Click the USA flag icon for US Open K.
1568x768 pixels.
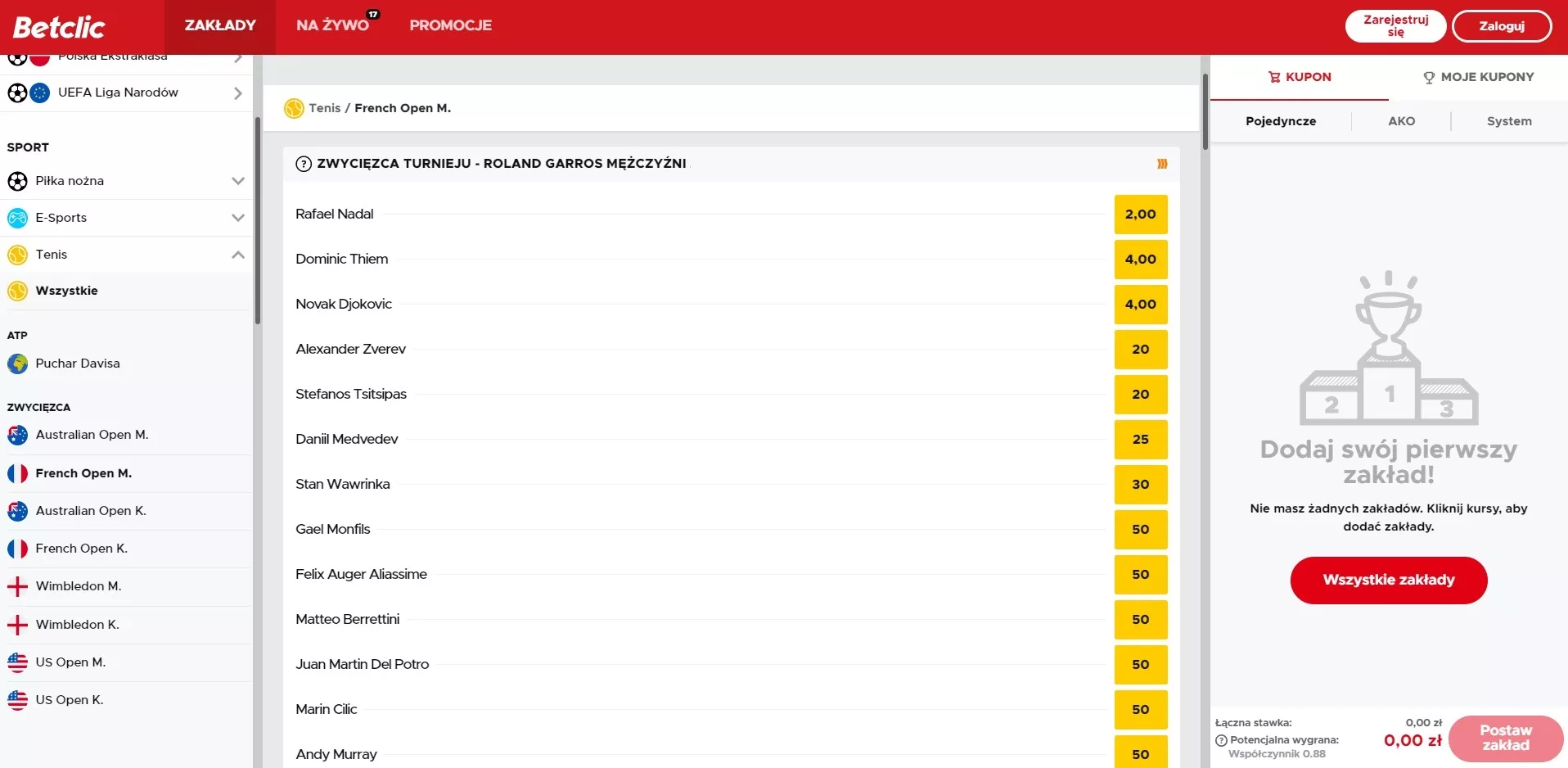[x=17, y=700]
